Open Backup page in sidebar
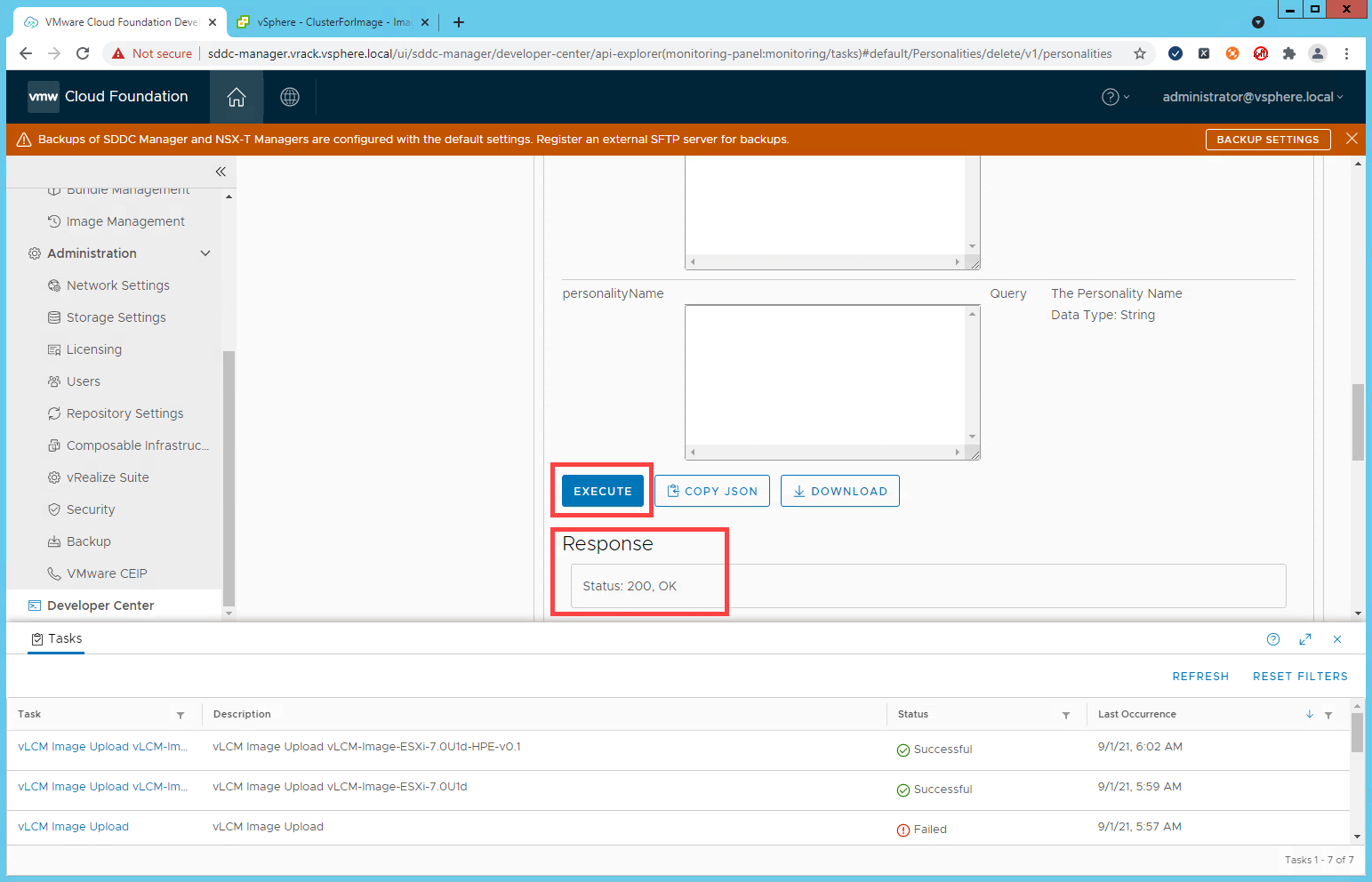Image resolution: width=1372 pixels, height=882 pixels. click(x=88, y=541)
